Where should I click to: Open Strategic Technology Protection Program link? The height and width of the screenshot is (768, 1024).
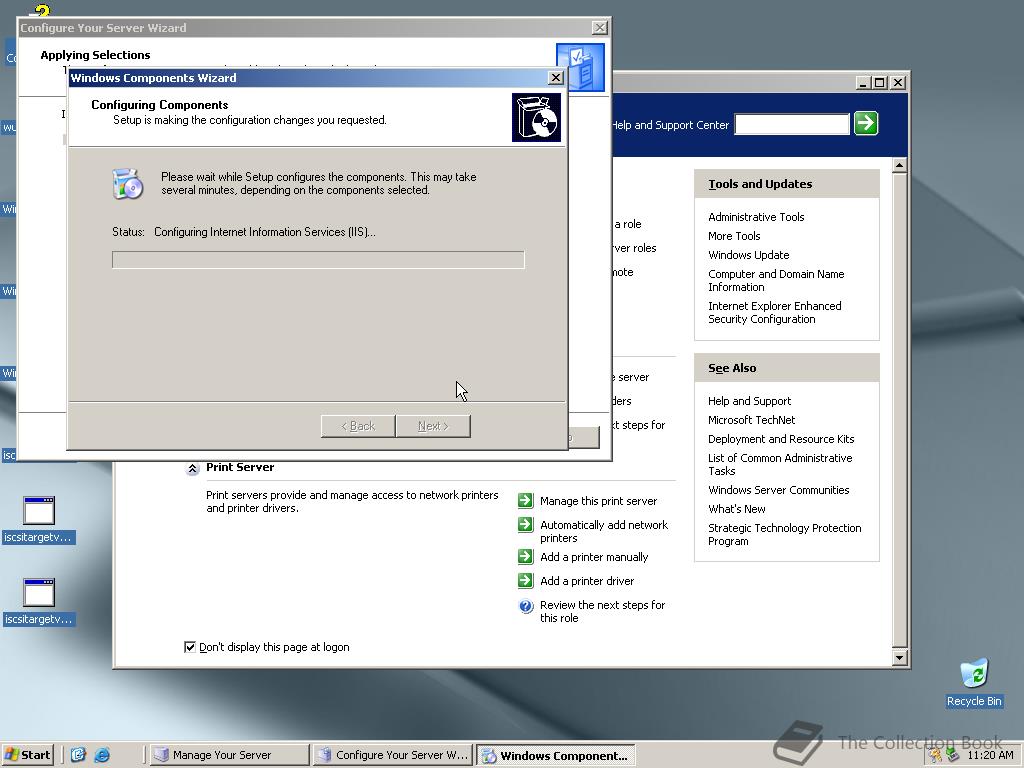[784, 534]
